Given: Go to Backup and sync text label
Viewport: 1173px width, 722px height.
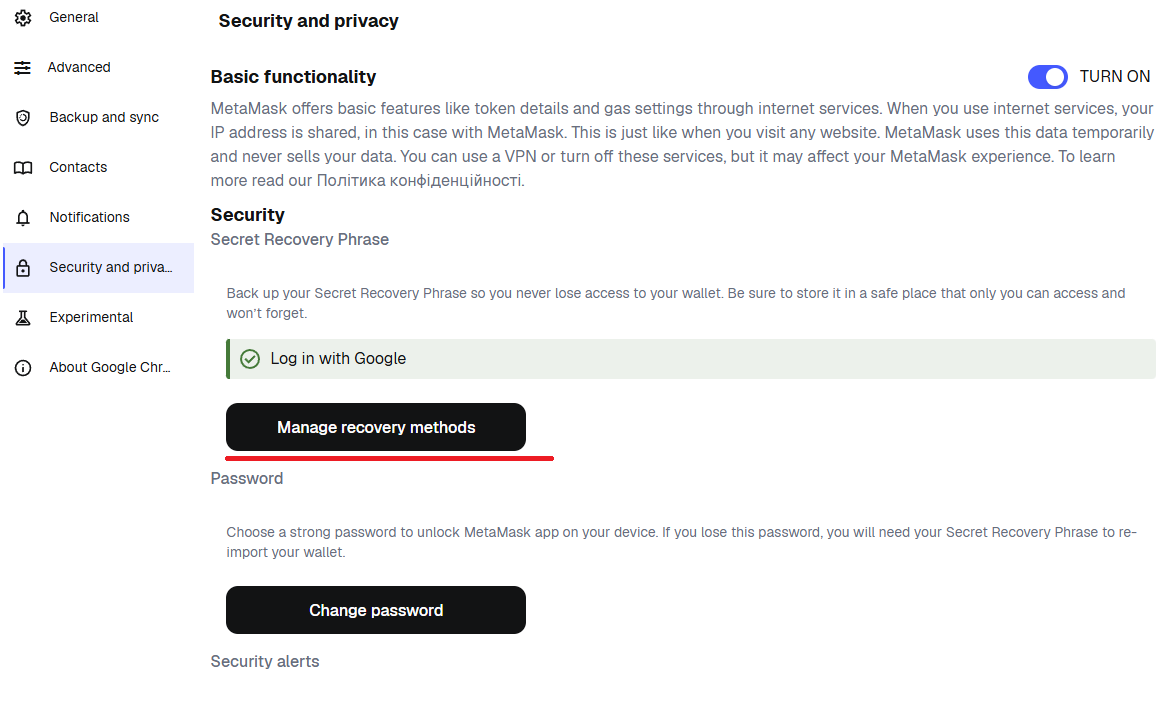Looking at the screenshot, I should pyautogui.click(x=104, y=118).
